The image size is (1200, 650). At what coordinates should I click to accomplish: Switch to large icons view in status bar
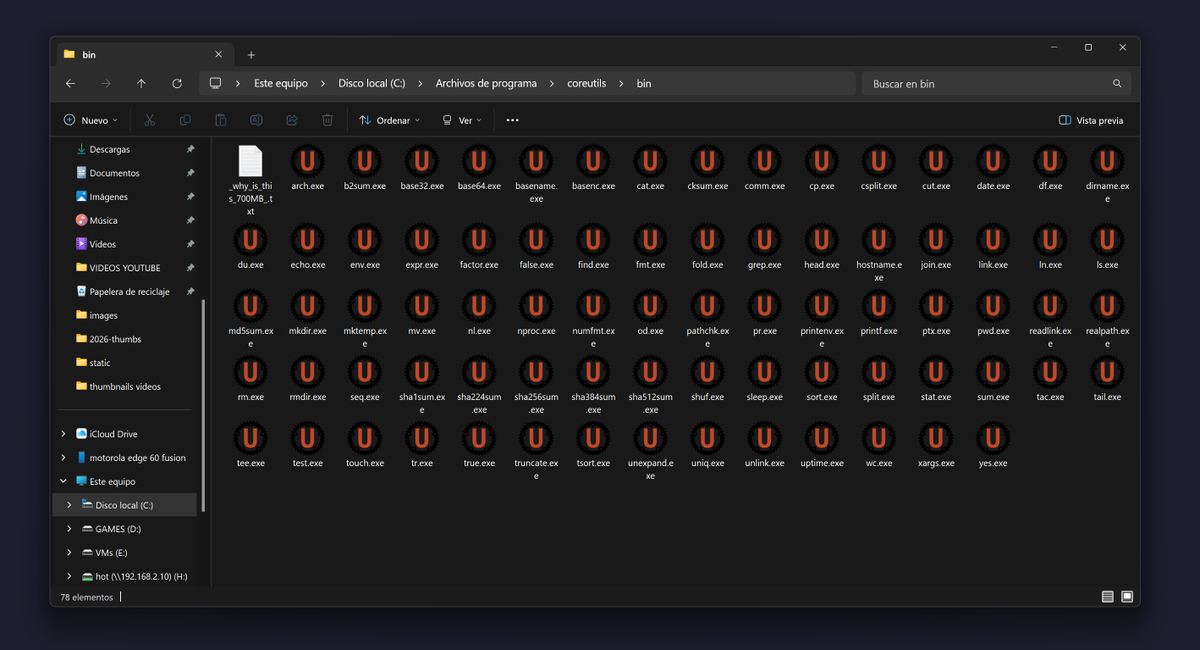(x=1127, y=597)
